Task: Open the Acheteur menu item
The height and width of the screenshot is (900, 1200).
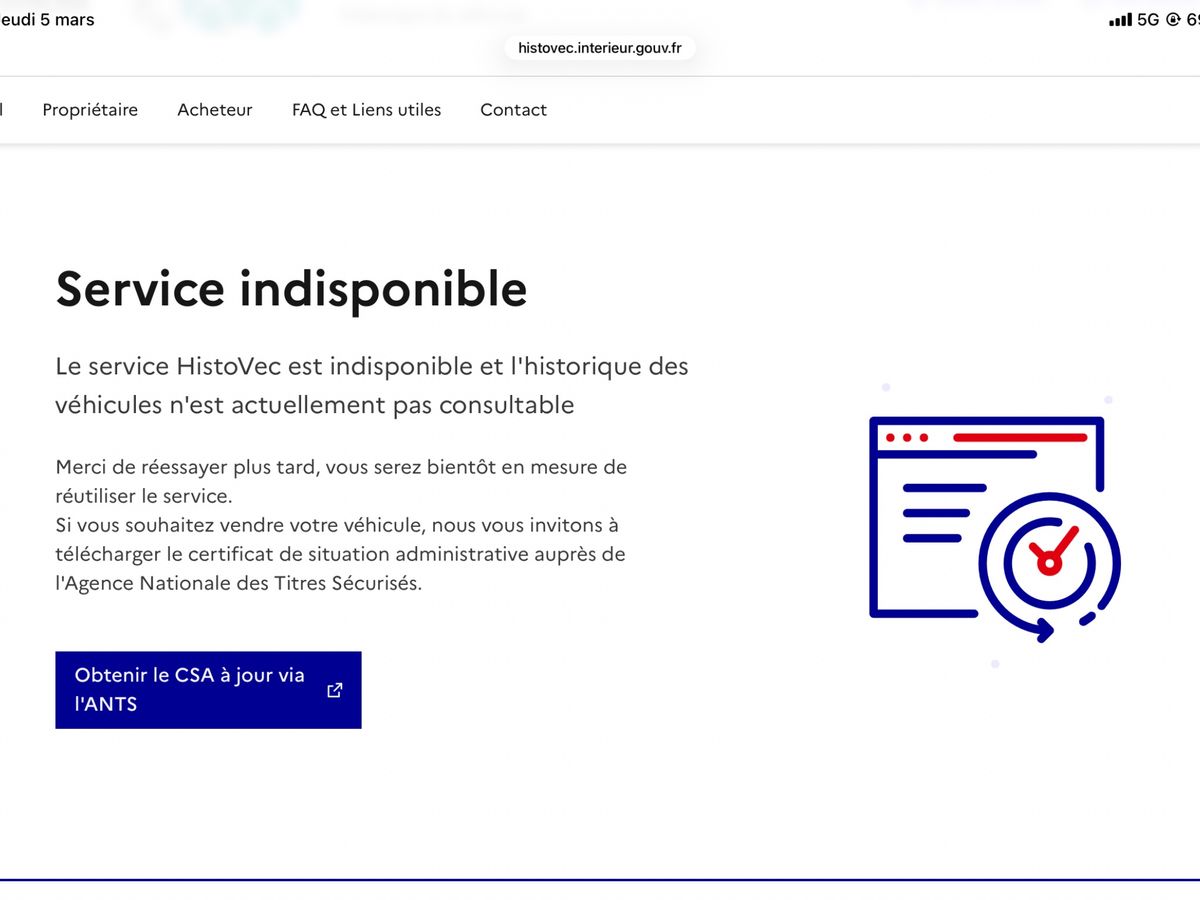Action: [x=215, y=110]
